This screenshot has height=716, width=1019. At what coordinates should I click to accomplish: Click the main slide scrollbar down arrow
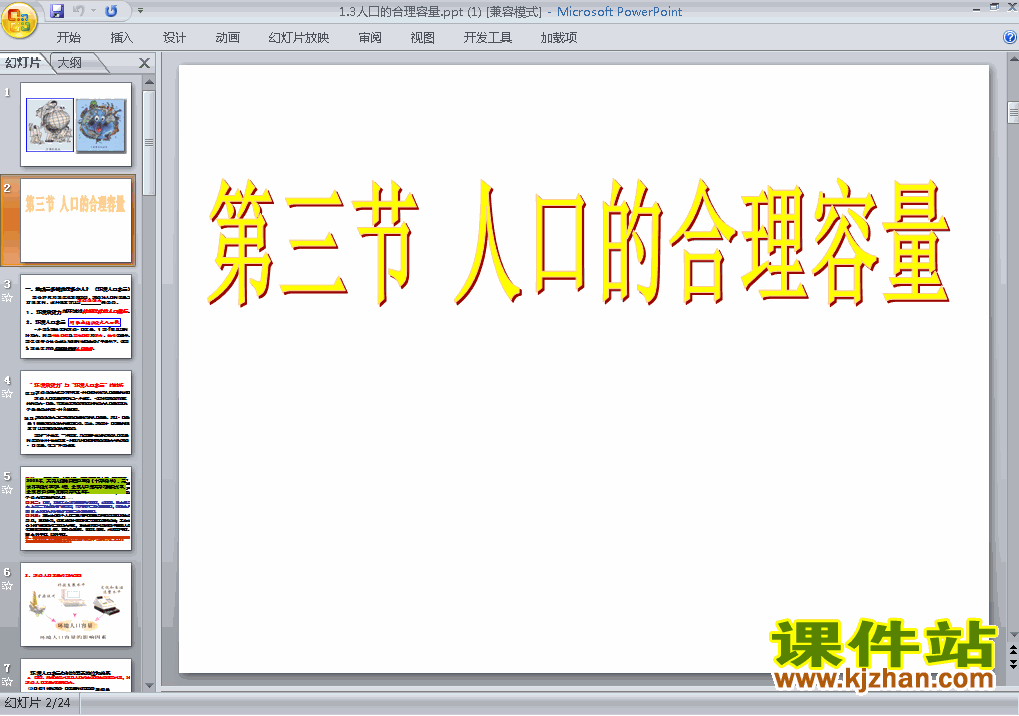tap(1013, 635)
